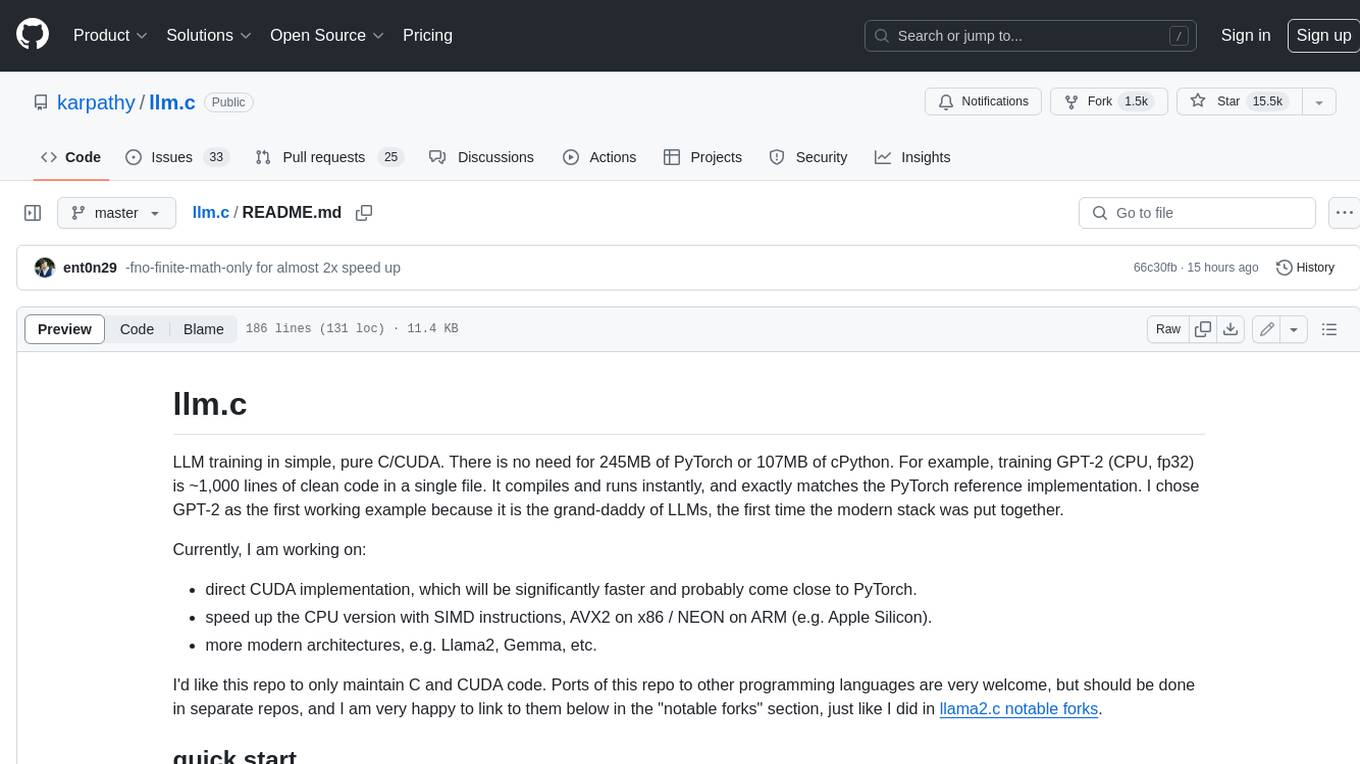1360x764 pixels.
Task: Click the Issues count badge 33
Action: tap(216, 157)
